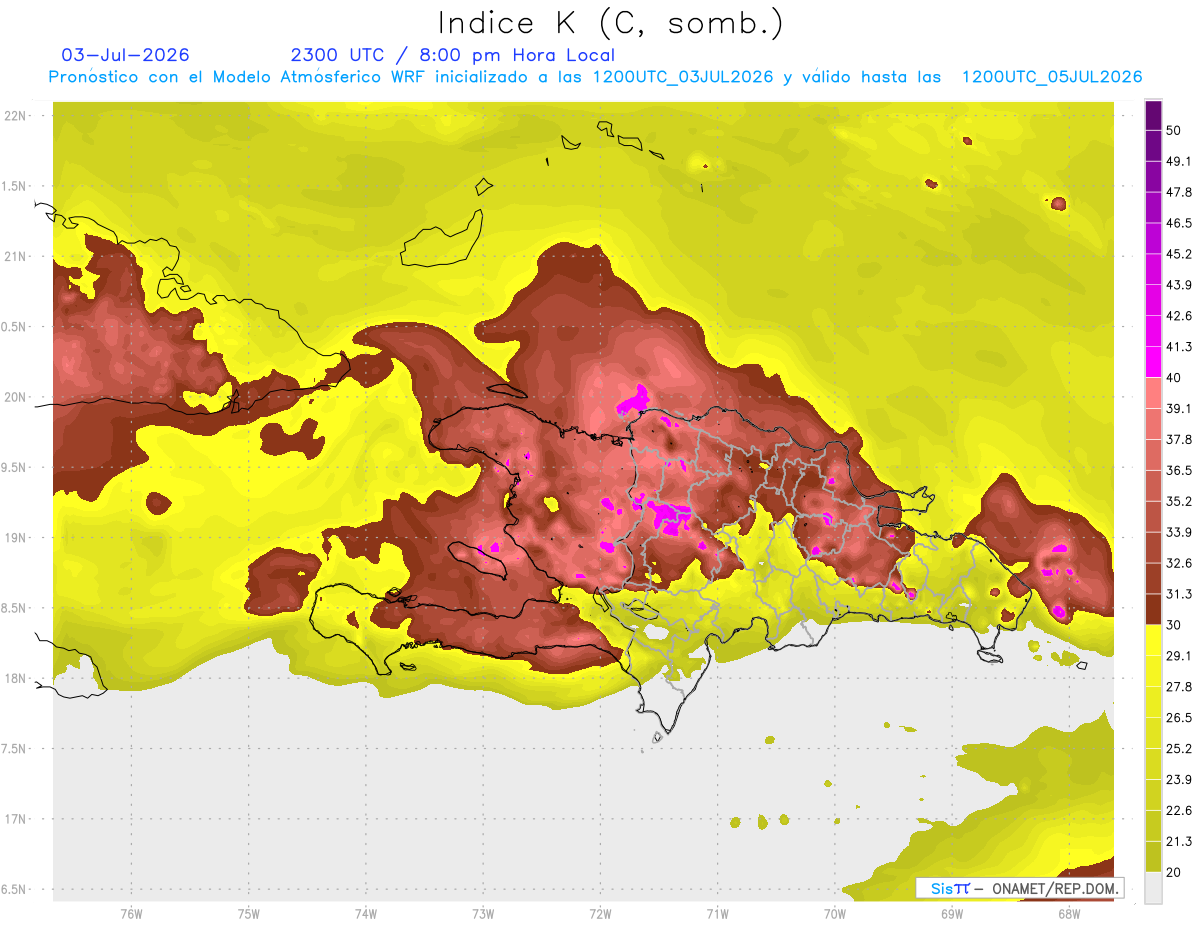Click the "22.6" color scale value
This screenshot has height=927, width=1200.
pyautogui.click(x=1179, y=811)
